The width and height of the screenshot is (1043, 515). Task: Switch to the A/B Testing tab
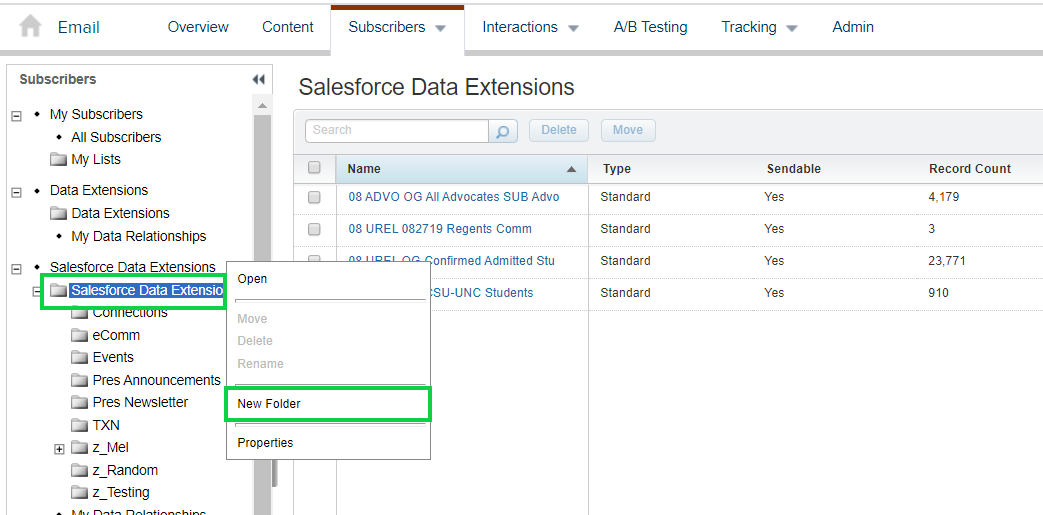coord(651,27)
